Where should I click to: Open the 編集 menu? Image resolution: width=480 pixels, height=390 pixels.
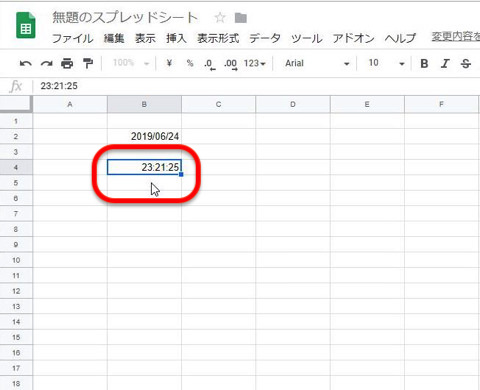(114, 38)
